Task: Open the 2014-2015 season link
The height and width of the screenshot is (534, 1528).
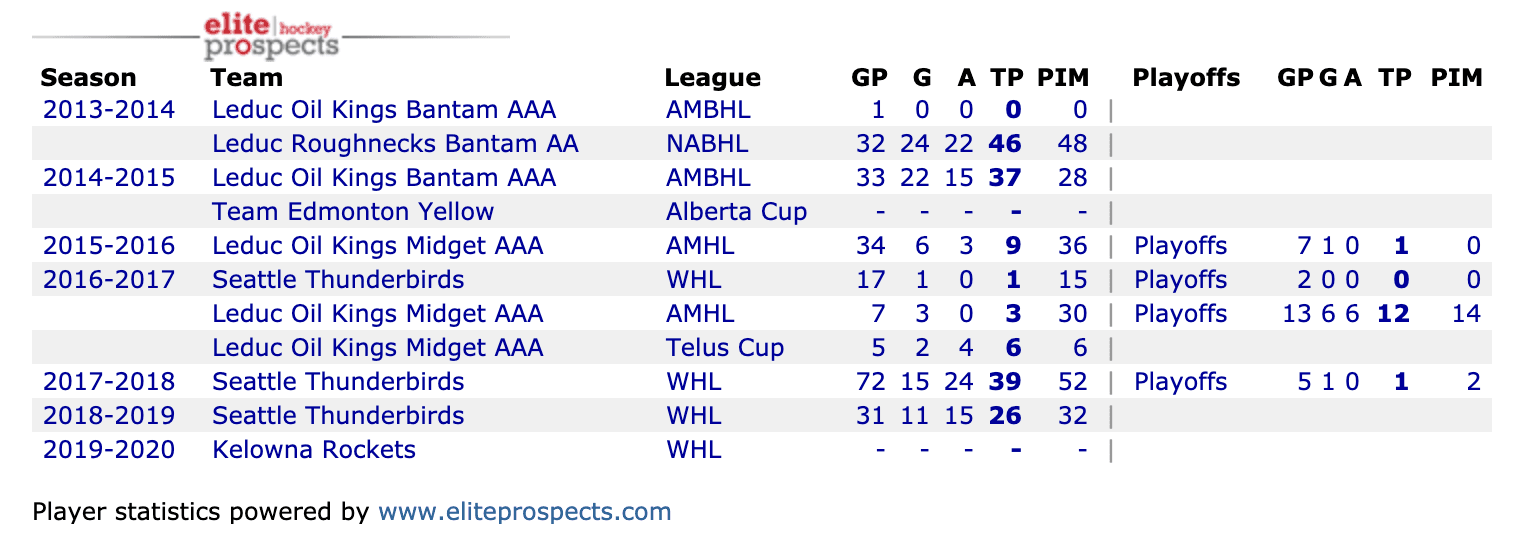Action: coord(108,178)
